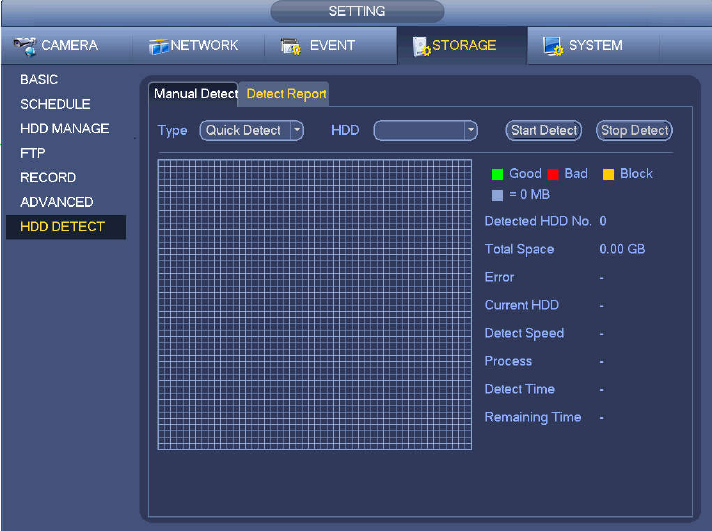This screenshot has height=531, width=712.
Task: Click the 'Error' label
Action: 499,277
